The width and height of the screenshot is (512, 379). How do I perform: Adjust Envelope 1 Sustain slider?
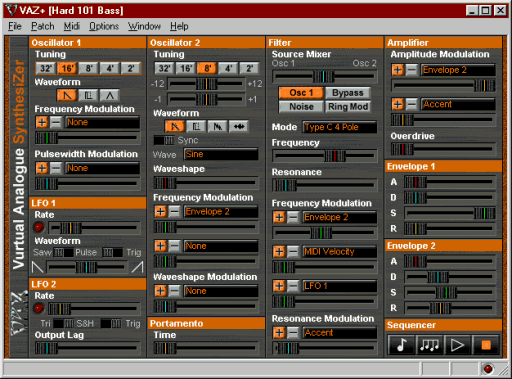pos(450,213)
